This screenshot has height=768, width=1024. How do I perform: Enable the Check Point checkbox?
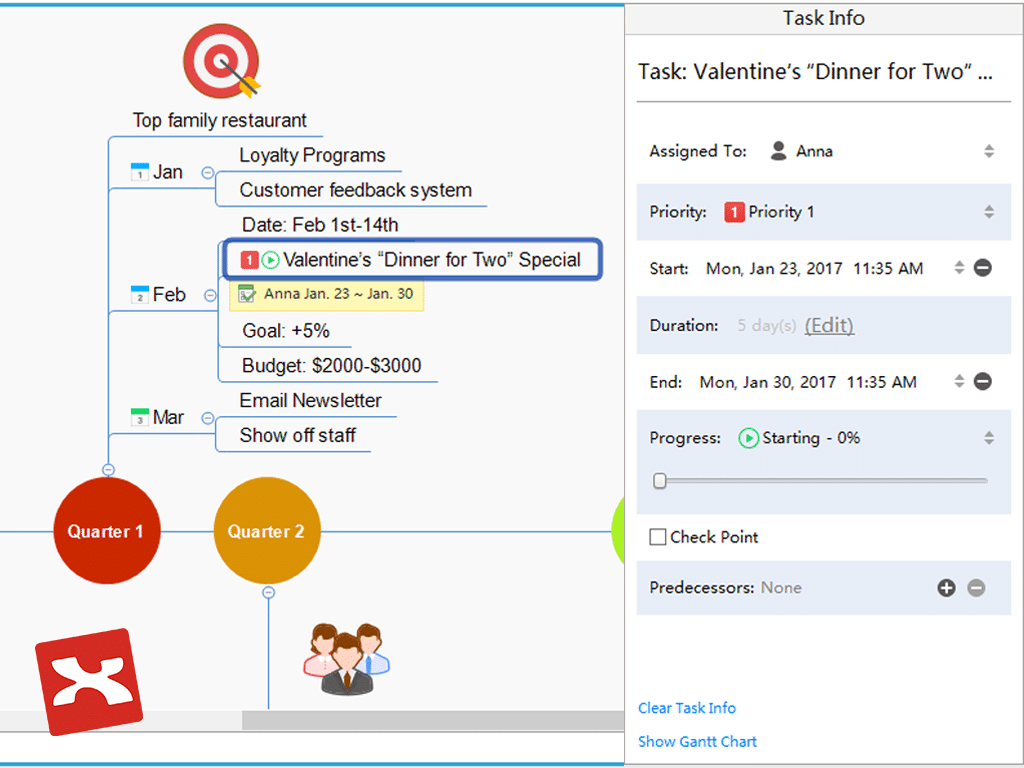(x=658, y=537)
